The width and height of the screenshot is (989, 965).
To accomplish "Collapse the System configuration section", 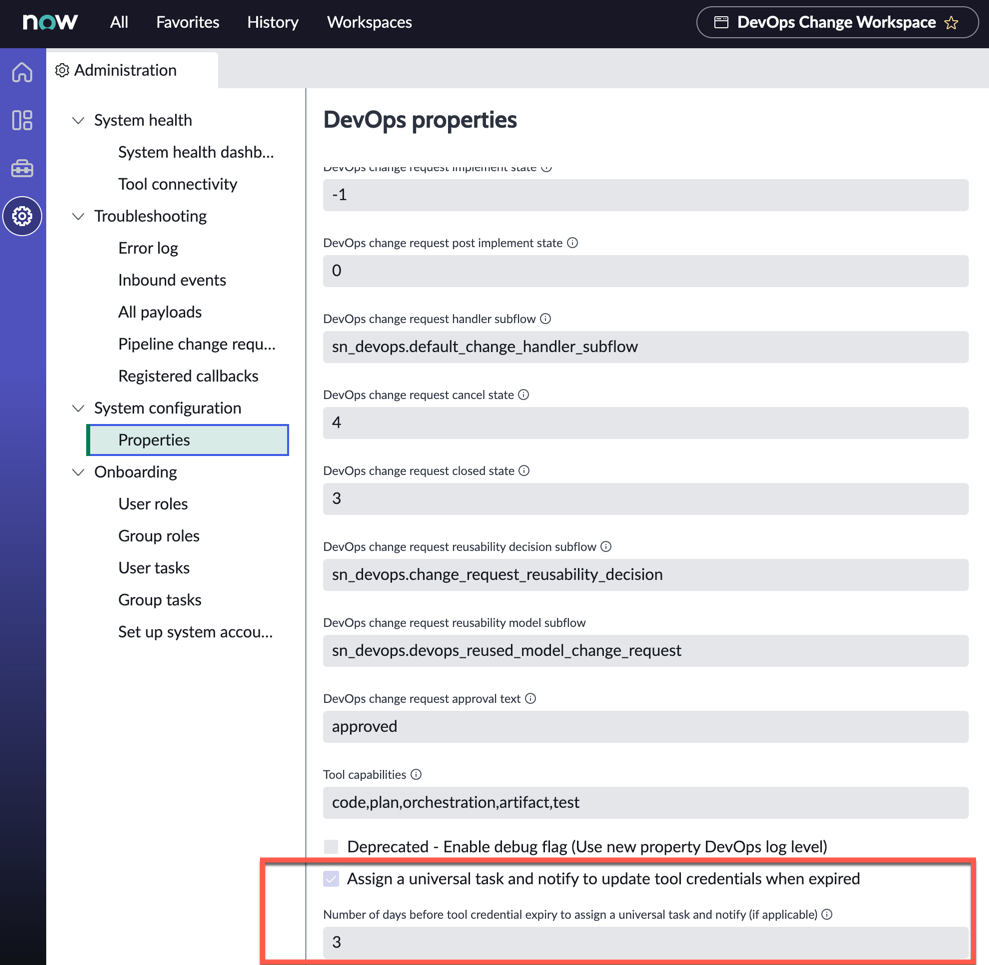I will tap(78, 408).
